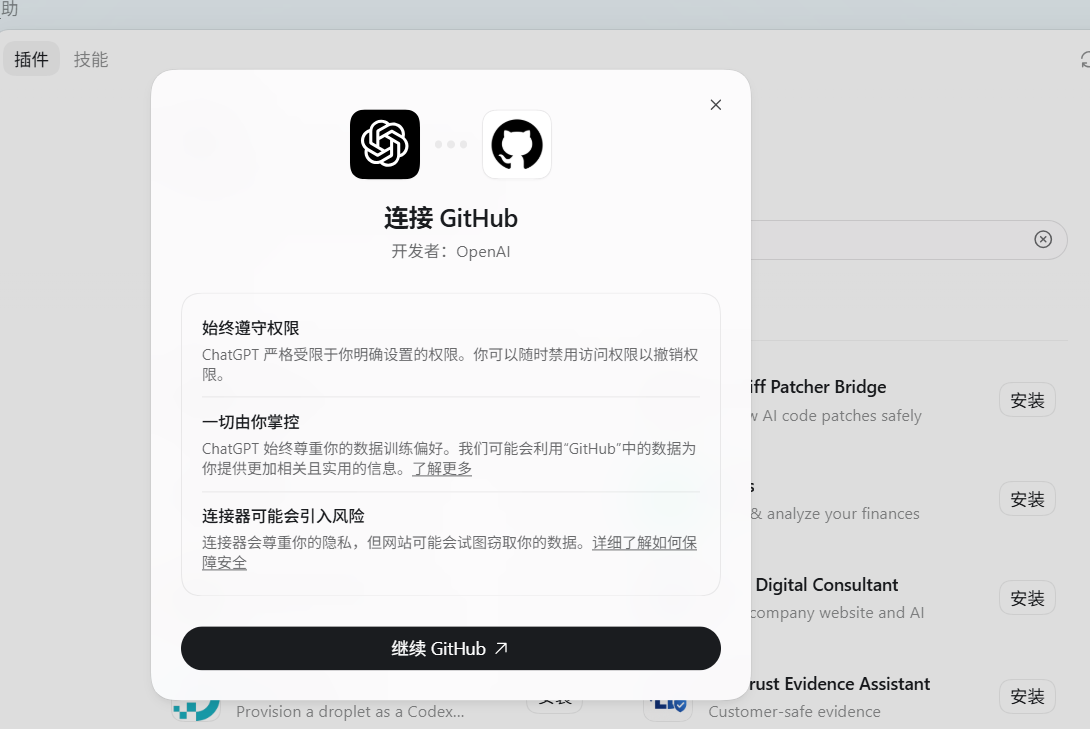The image size is (1090, 729).
Task: Install the Trust Evidence Assistant plugin
Action: [1027, 696]
